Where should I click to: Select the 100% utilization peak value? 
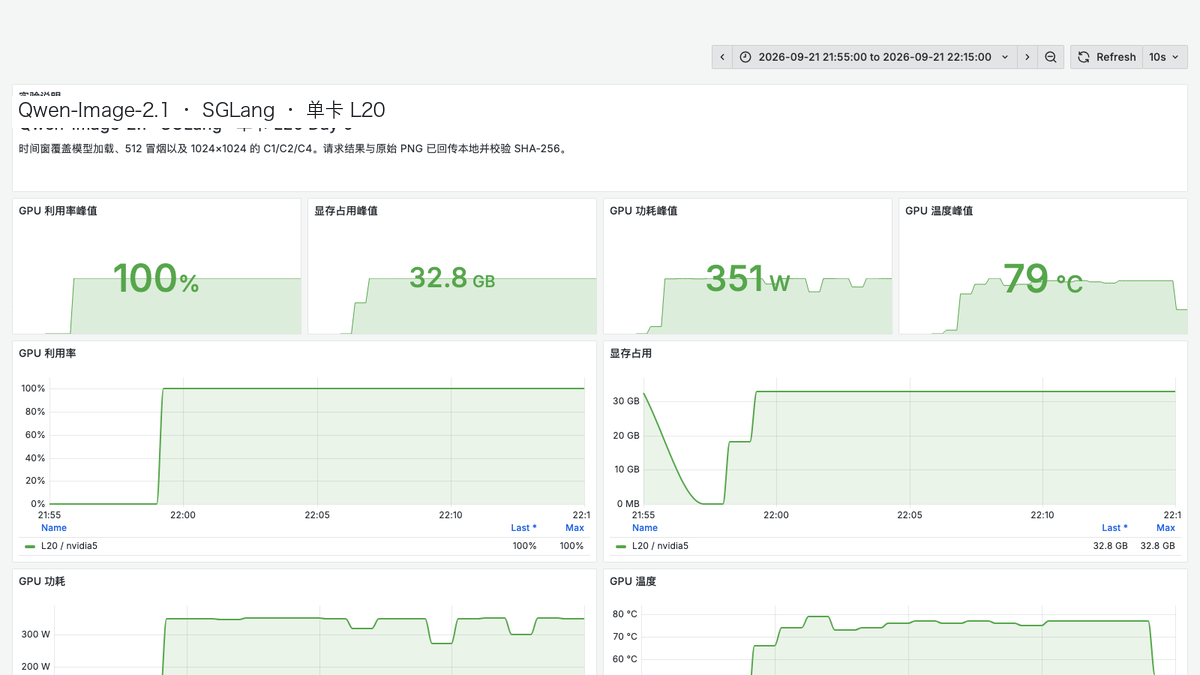[156, 279]
